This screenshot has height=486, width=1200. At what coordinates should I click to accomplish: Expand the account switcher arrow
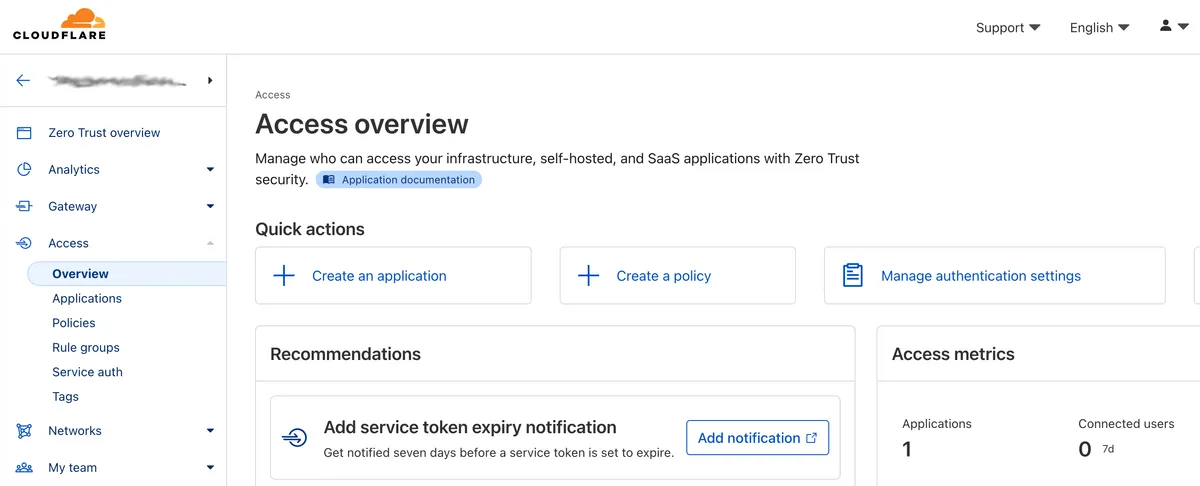[x=210, y=80]
